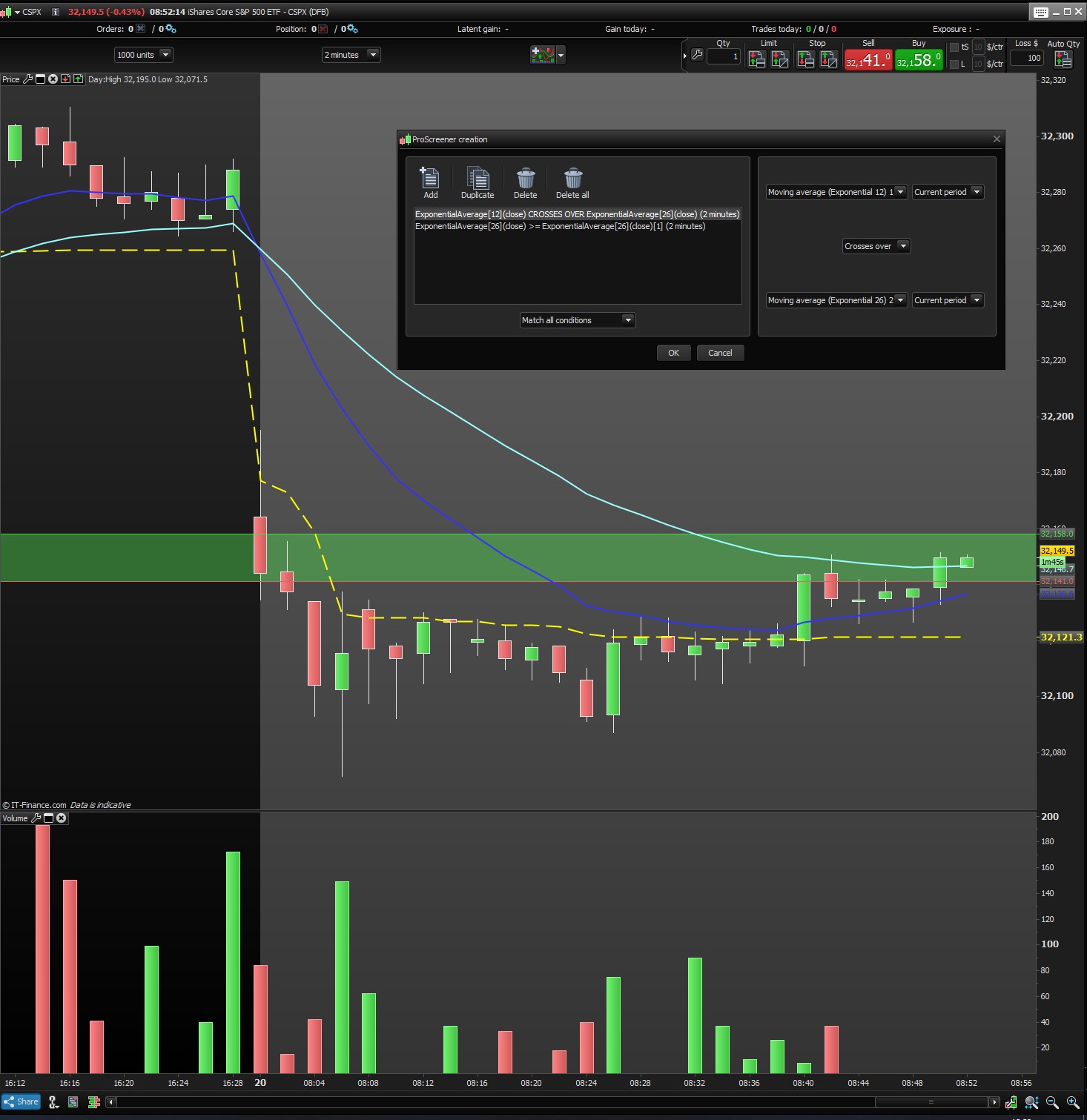
Task: Click the 32,121.3 yellow price label
Action: click(1061, 637)
